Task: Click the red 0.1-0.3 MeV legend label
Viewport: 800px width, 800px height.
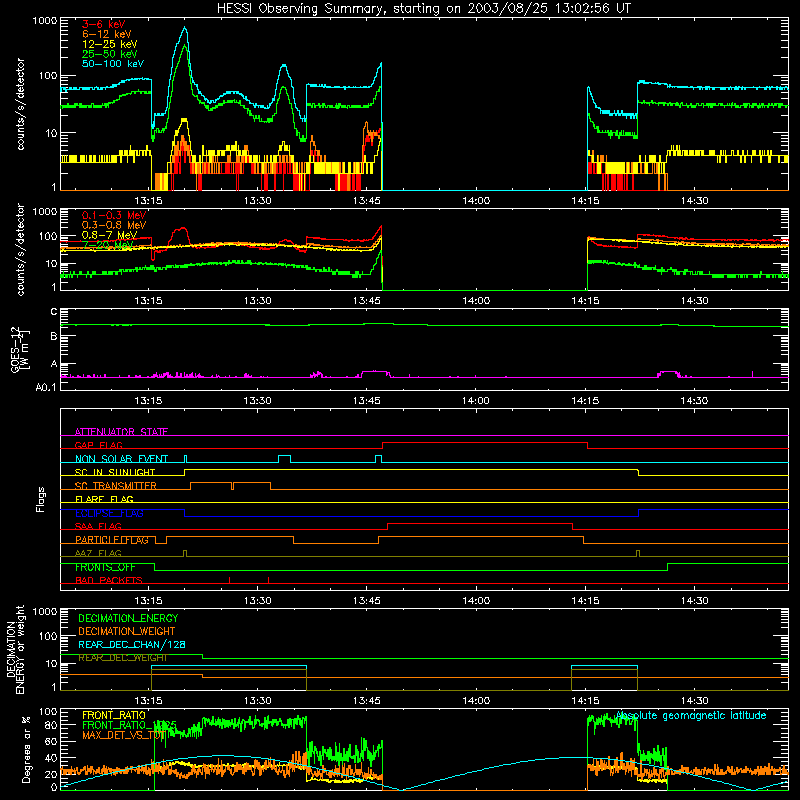Action: 114,215
